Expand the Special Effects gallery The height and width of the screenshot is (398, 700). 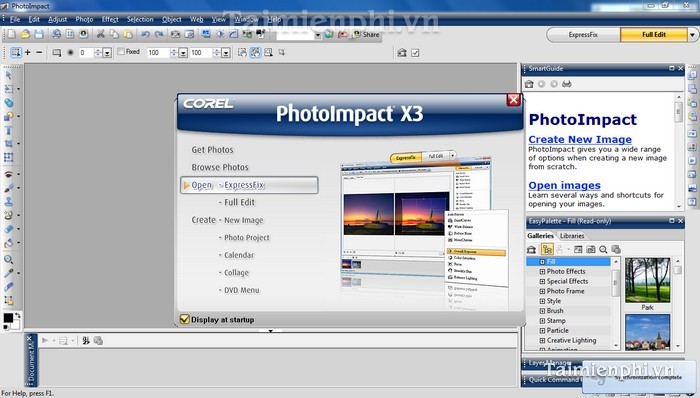pyautogui.click(x=542, y=281)
